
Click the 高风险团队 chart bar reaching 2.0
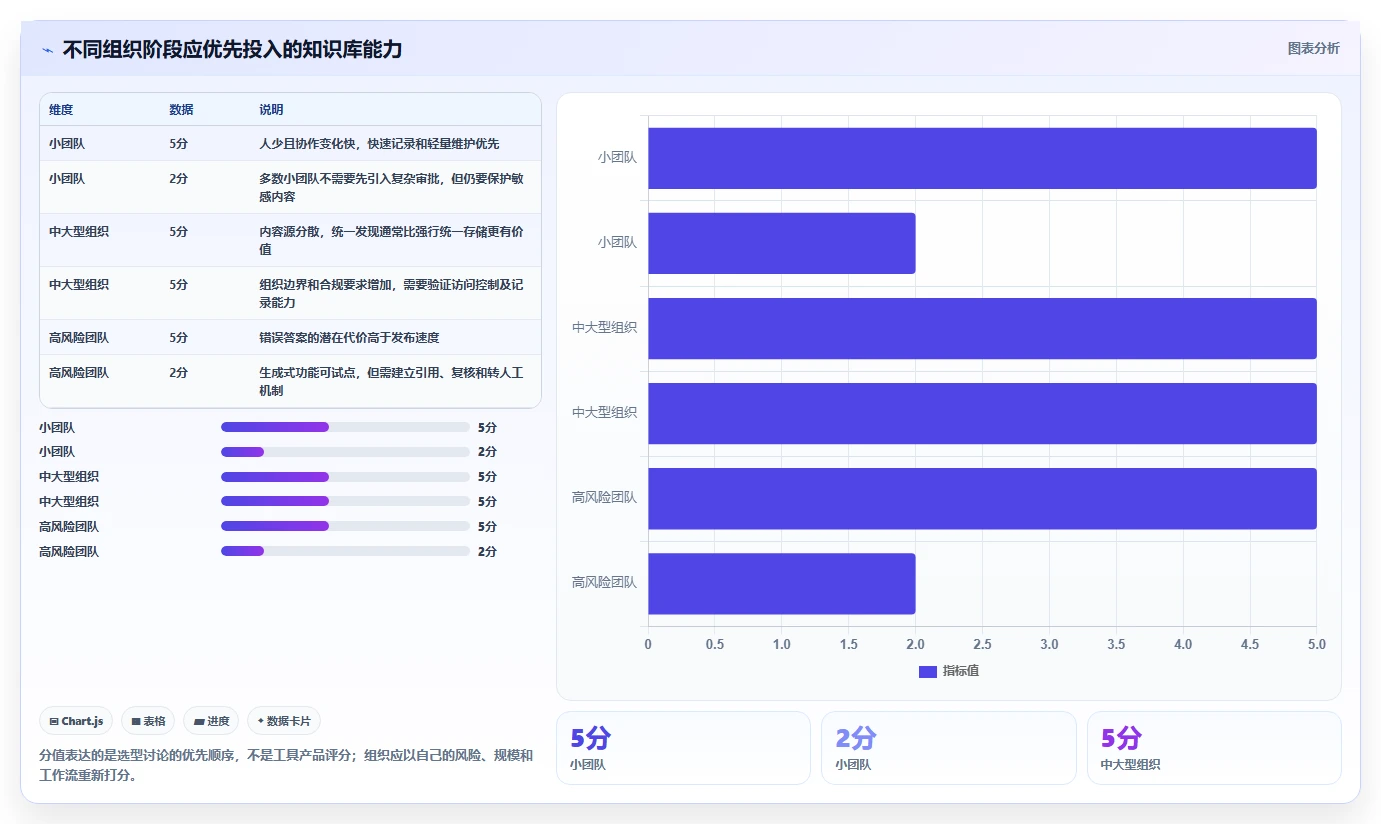781,583
